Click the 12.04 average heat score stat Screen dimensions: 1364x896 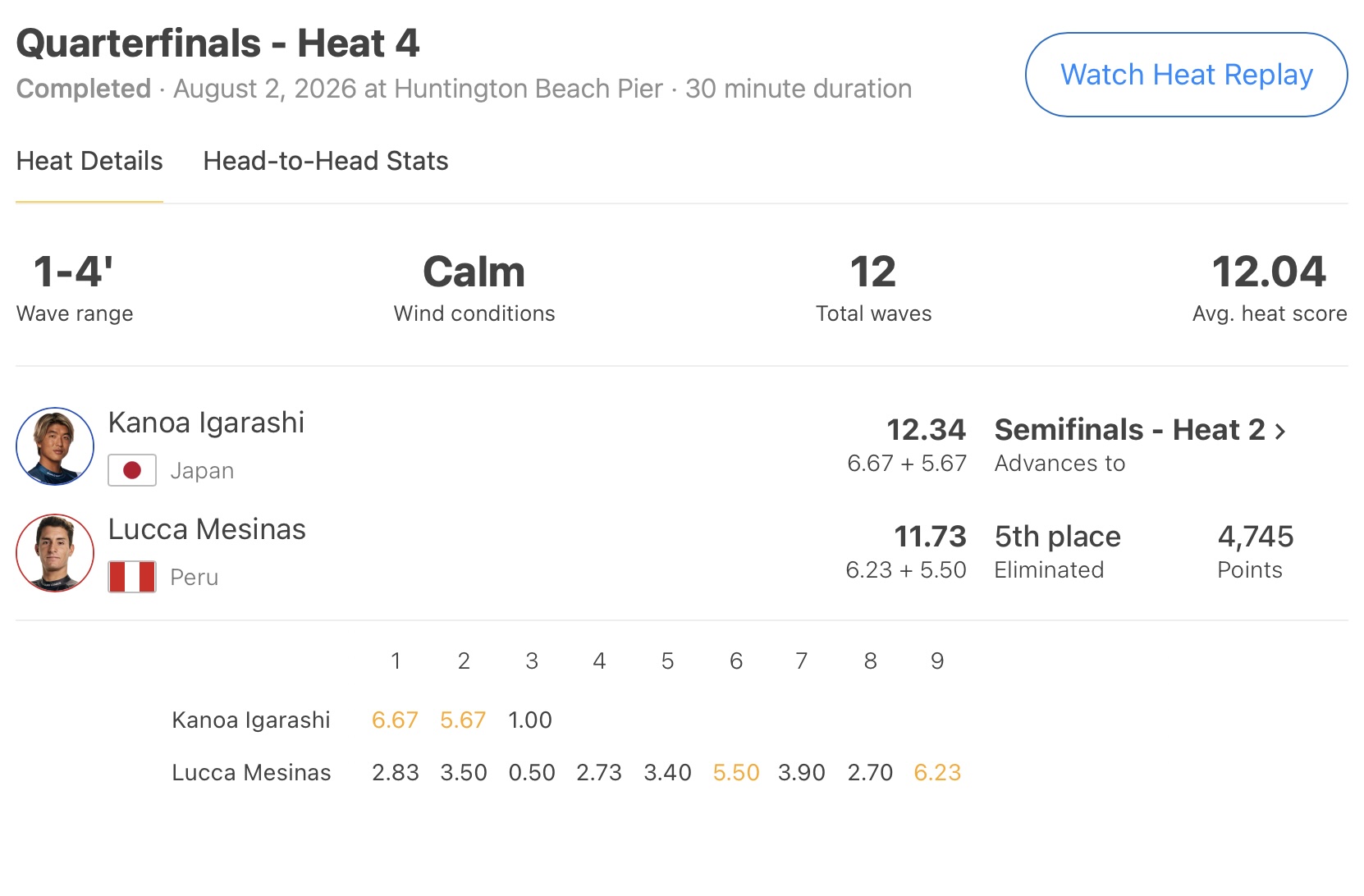coord(1269,272)
